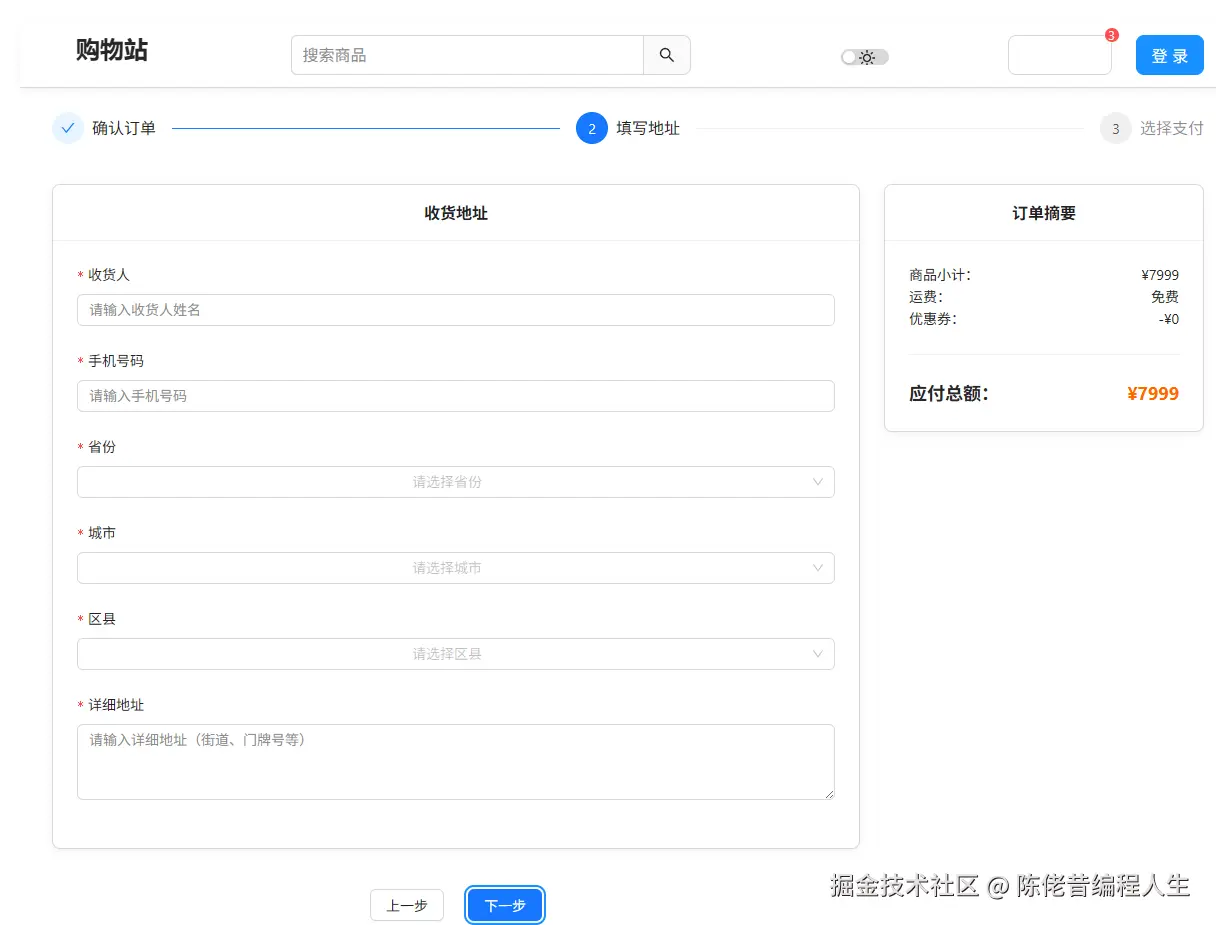Click the red notification badge on the cart
Viewport: 1216px width, 925px height.
[x=1110, y=35]
